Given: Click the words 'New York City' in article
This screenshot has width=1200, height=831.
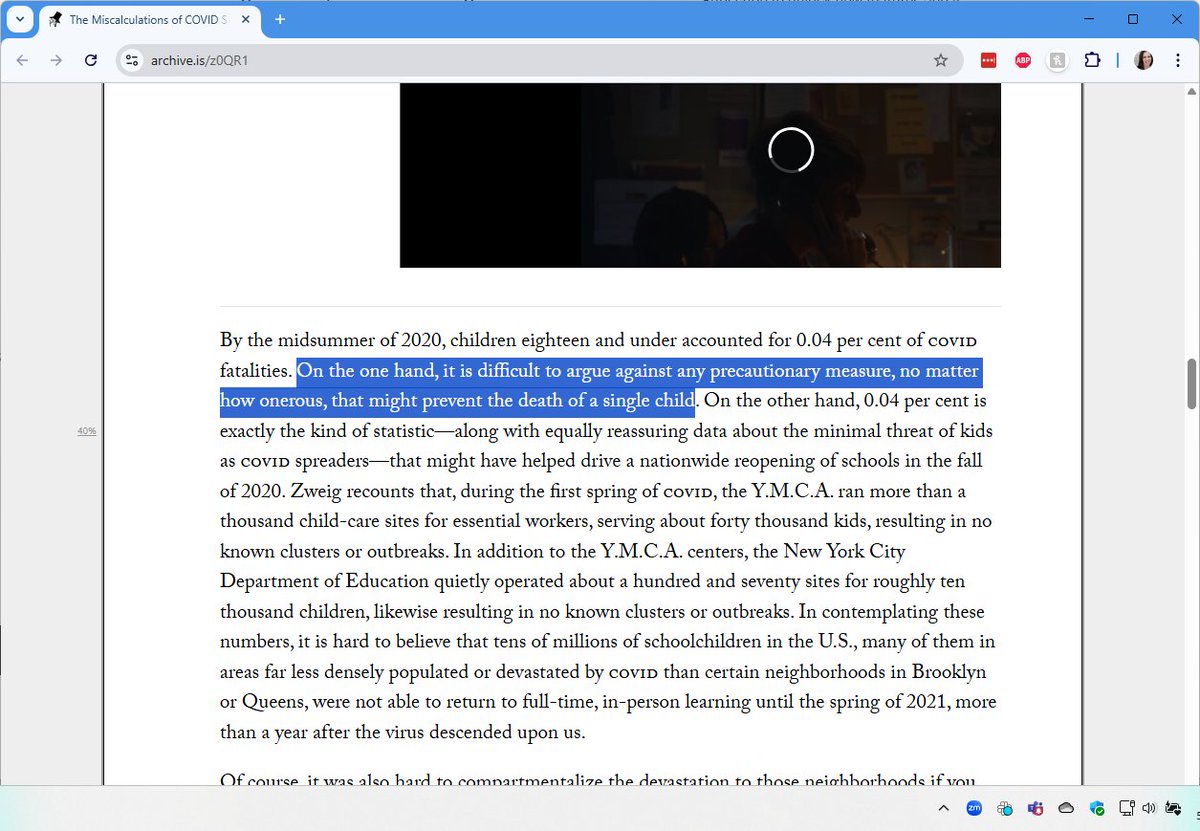Looking at the screenshot, I should pos(844,552).
